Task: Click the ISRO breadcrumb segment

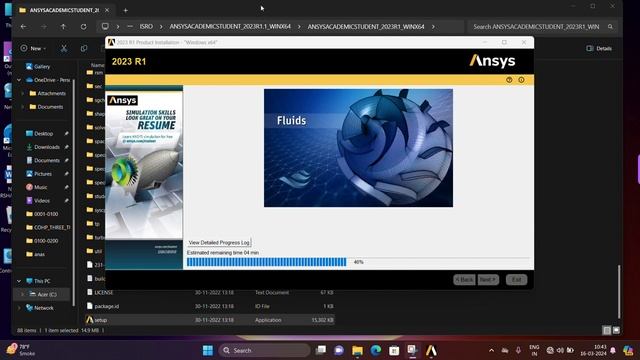Action: [146, 27]
